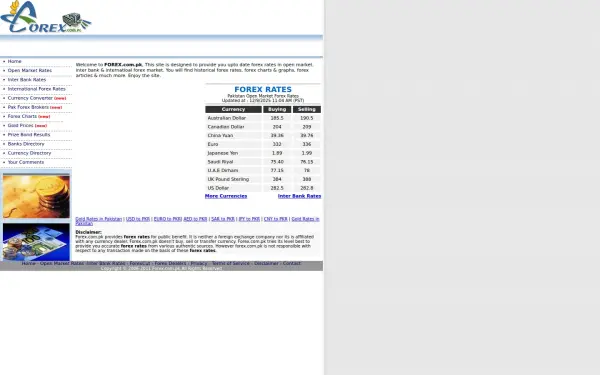Click UK Pound Sterling buying value 384
Image resolution: width=600 pixels, height=375 pixels.
[277, 179]
